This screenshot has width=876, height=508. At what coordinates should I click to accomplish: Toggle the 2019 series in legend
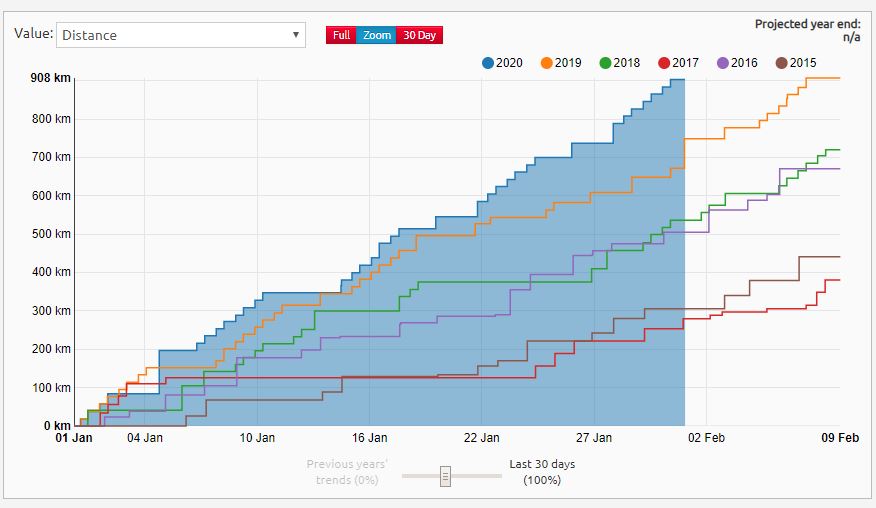point(561,63)
